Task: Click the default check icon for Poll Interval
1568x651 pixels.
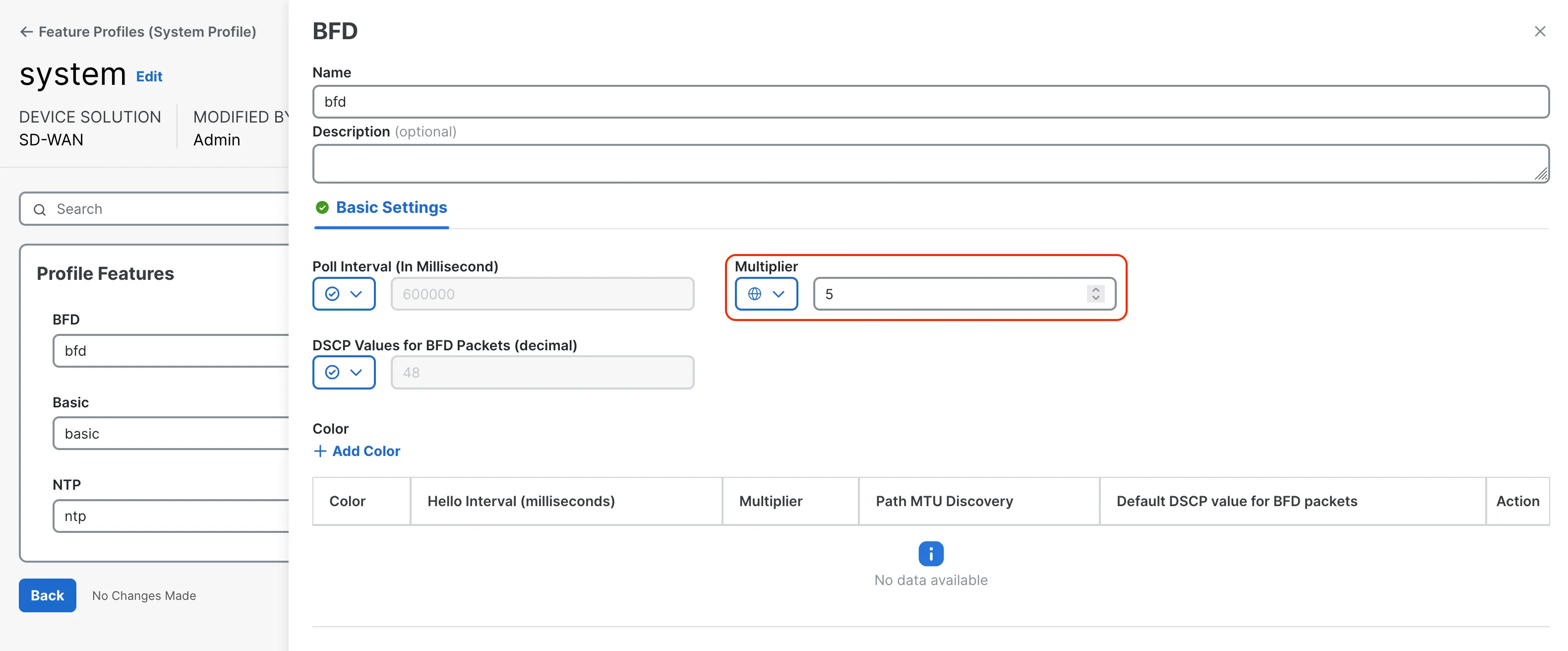Action: pyautogui.click(x=332, y=294)
